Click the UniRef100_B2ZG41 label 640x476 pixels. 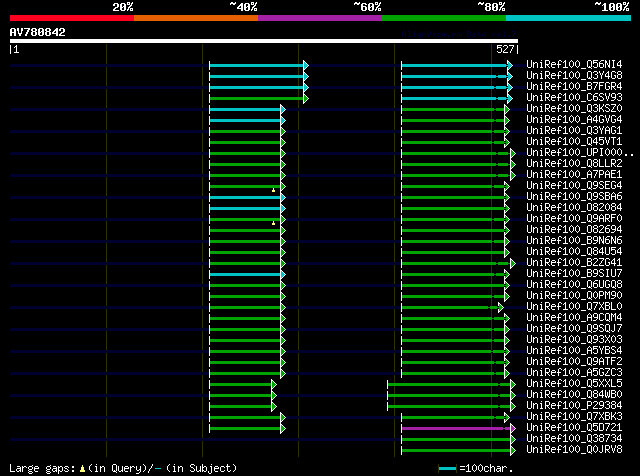pos(574,263)
